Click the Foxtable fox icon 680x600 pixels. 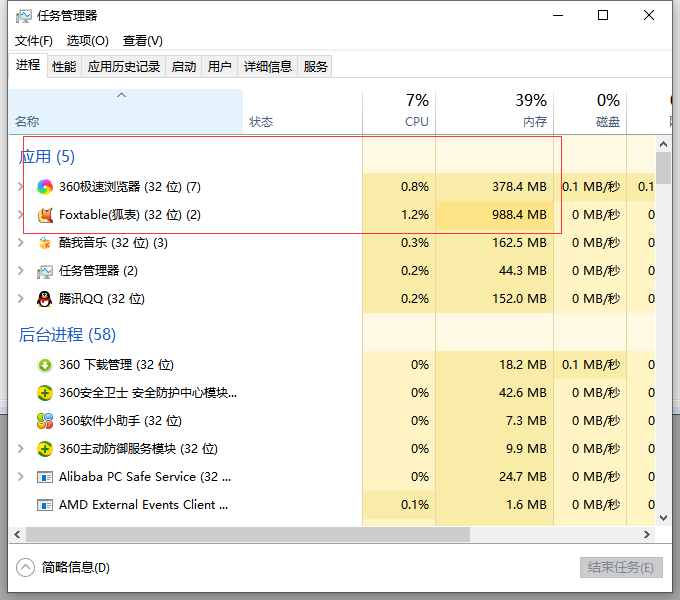click(x=45, y=215)
